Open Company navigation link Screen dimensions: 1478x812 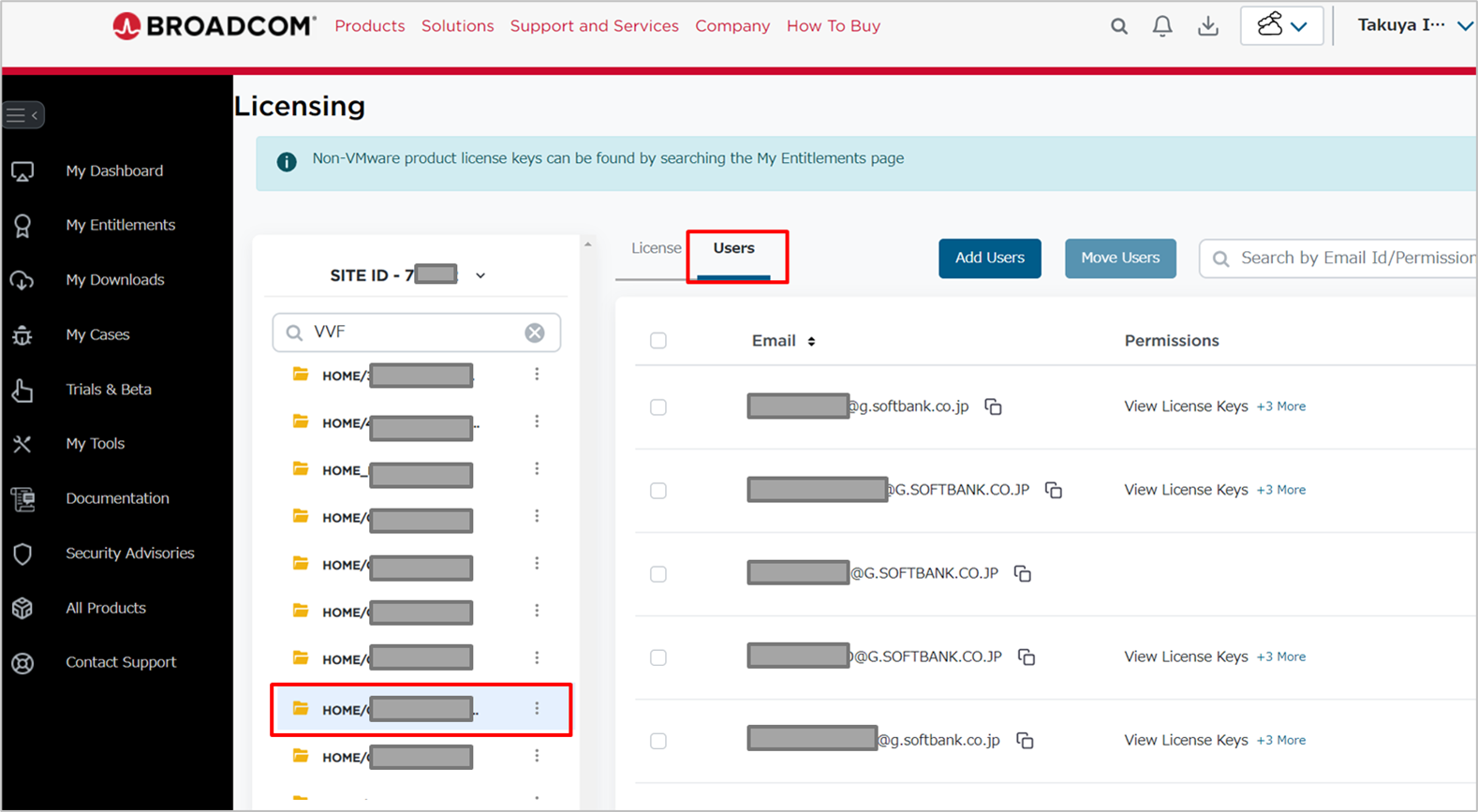pos(732,26)
